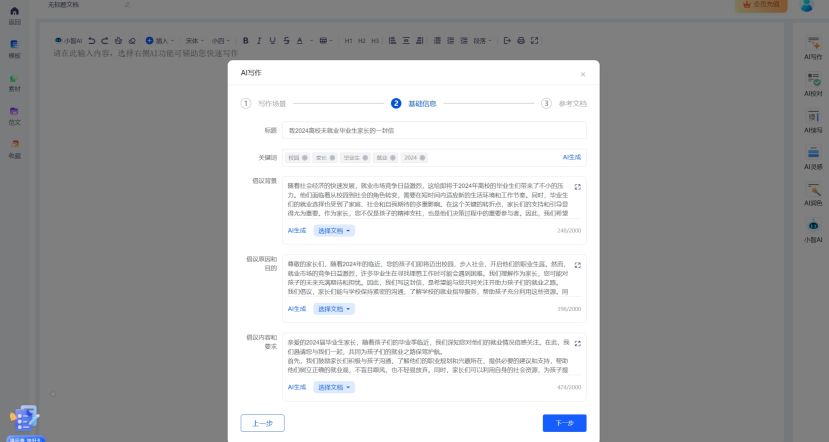The height and width of the screenshot is (442, 829).
Task: Click the export document icon
Action: [507, 41]
